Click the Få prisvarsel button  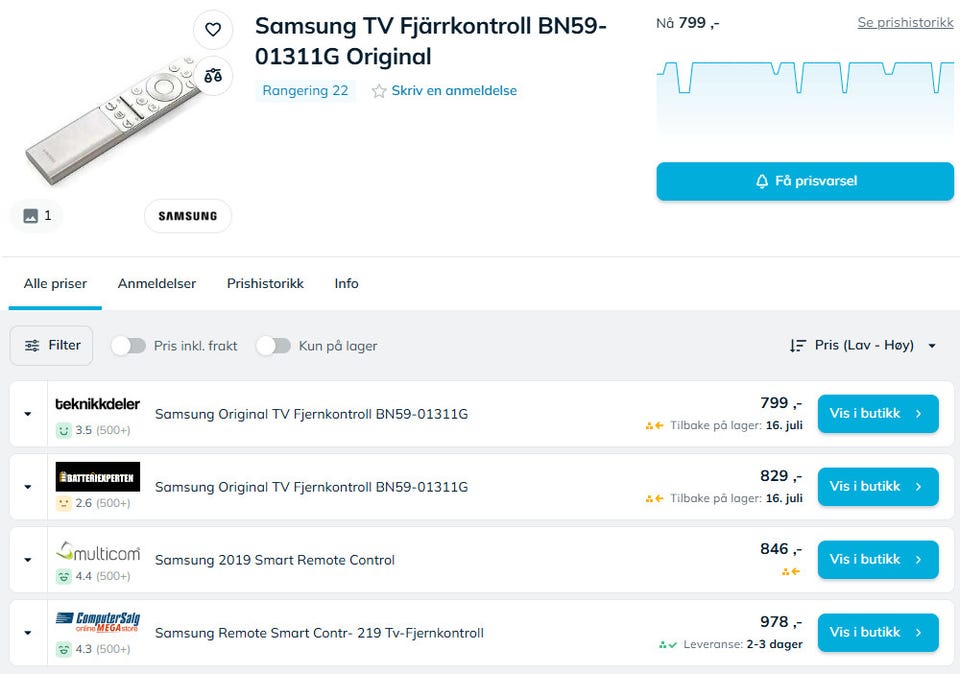pyautogui.click(x=805, y=182)
